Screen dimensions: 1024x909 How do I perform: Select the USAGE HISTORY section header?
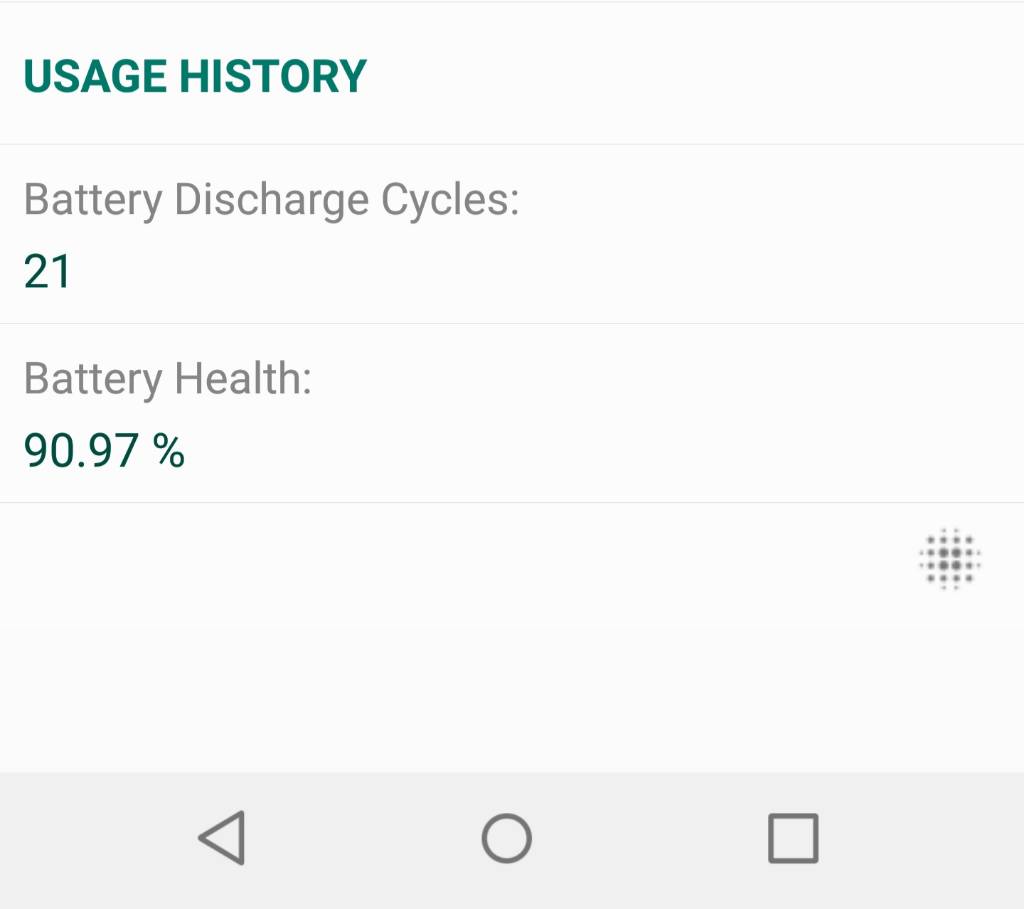tap(195, 76)
